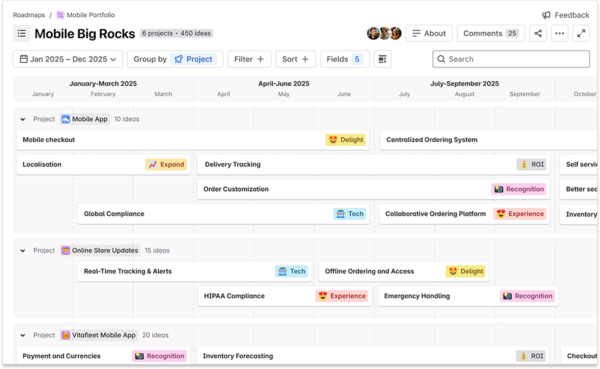Open Comments with 25 count

click(491, 33)
